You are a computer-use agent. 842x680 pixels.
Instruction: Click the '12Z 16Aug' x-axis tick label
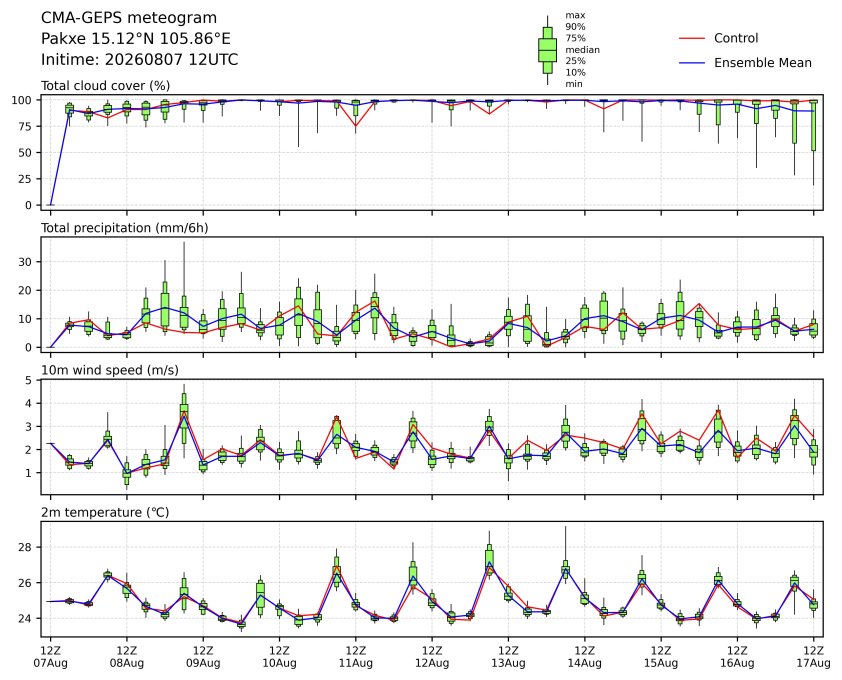[737, 657]
